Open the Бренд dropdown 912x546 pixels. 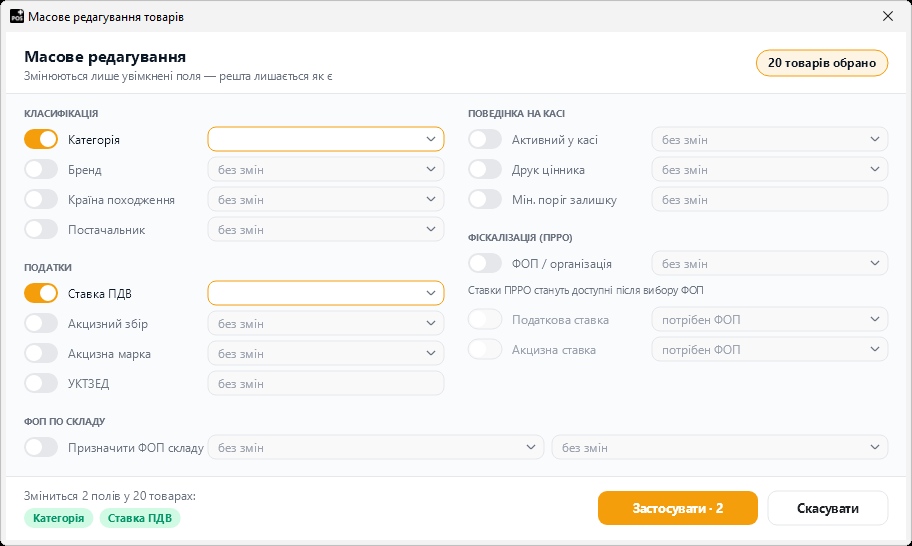(326, 170)
